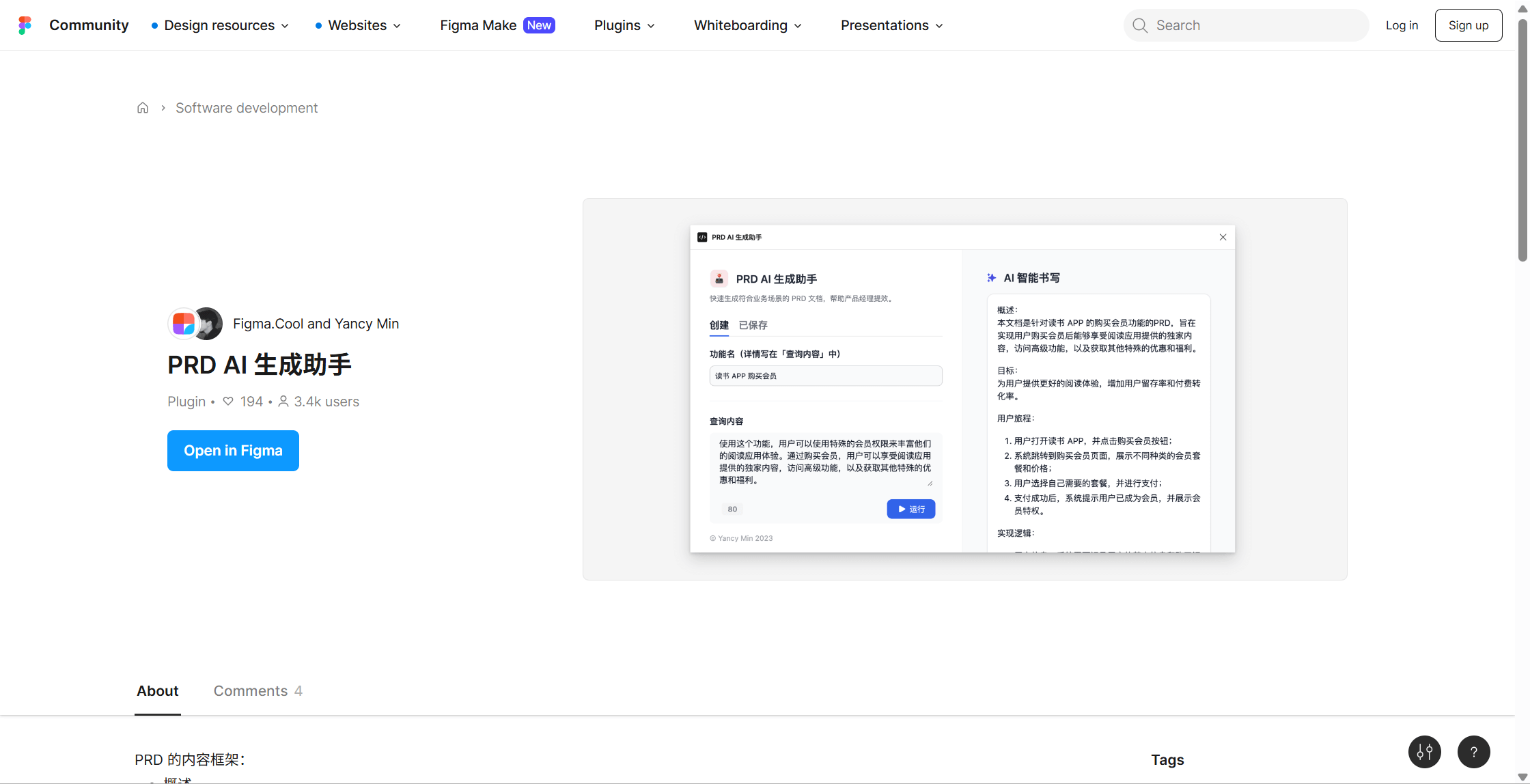Screen dimensions: 1530x784
Task: Open the Plugins dropdown menu
Action: pos(624,25)
